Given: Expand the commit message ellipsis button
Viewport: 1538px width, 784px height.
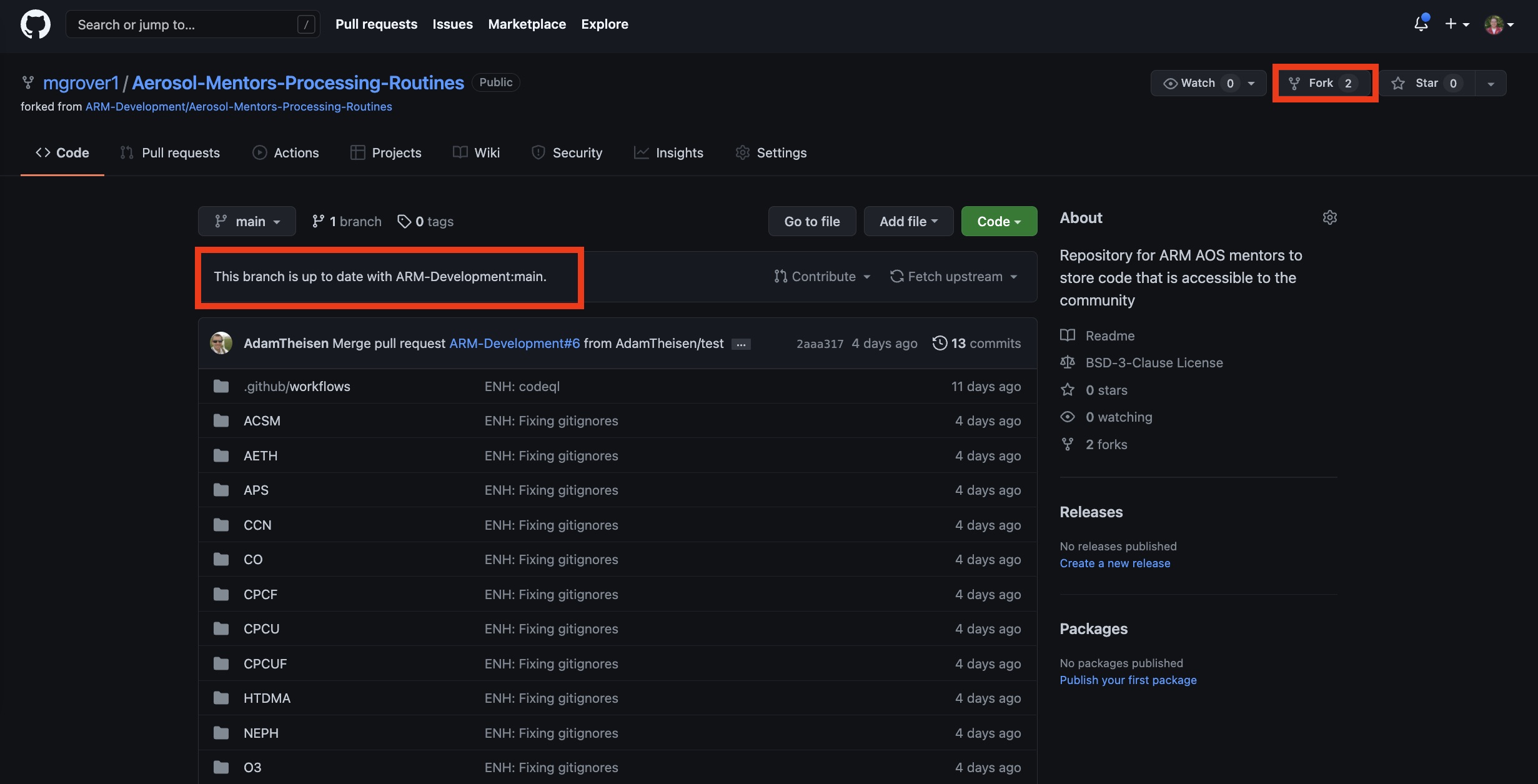Looking at the screenshot, I should [741, 344].
